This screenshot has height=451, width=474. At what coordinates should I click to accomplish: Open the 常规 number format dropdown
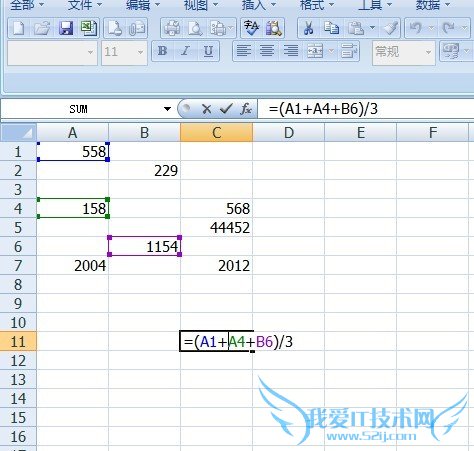pyautogui.click(x=428, y=52)
